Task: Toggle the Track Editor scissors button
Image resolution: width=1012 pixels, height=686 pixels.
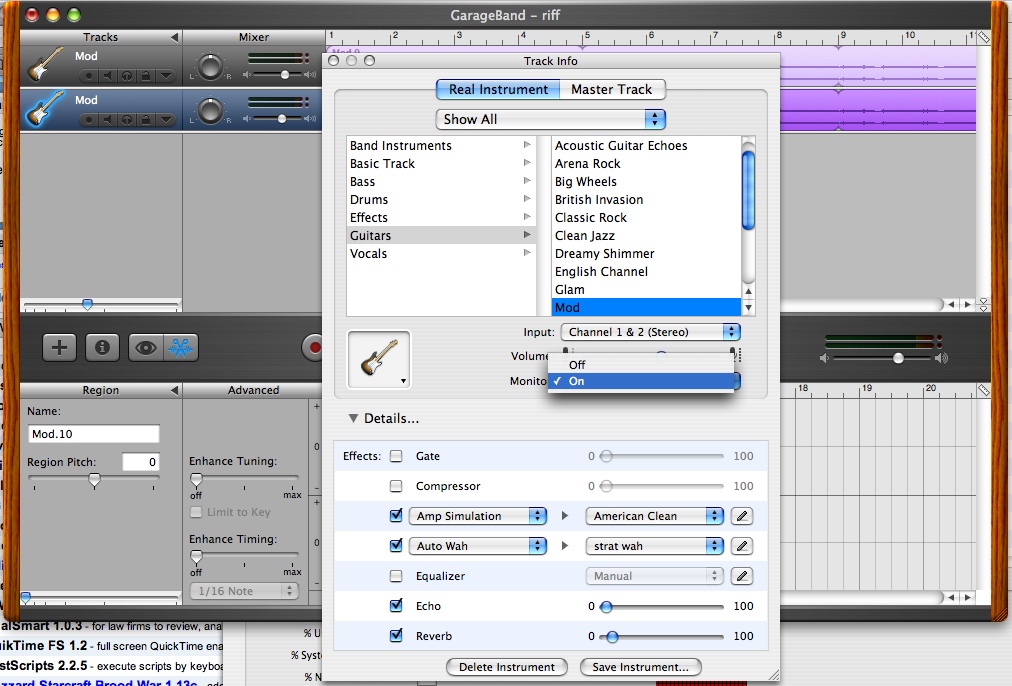Action: click(x=181, y=348)
